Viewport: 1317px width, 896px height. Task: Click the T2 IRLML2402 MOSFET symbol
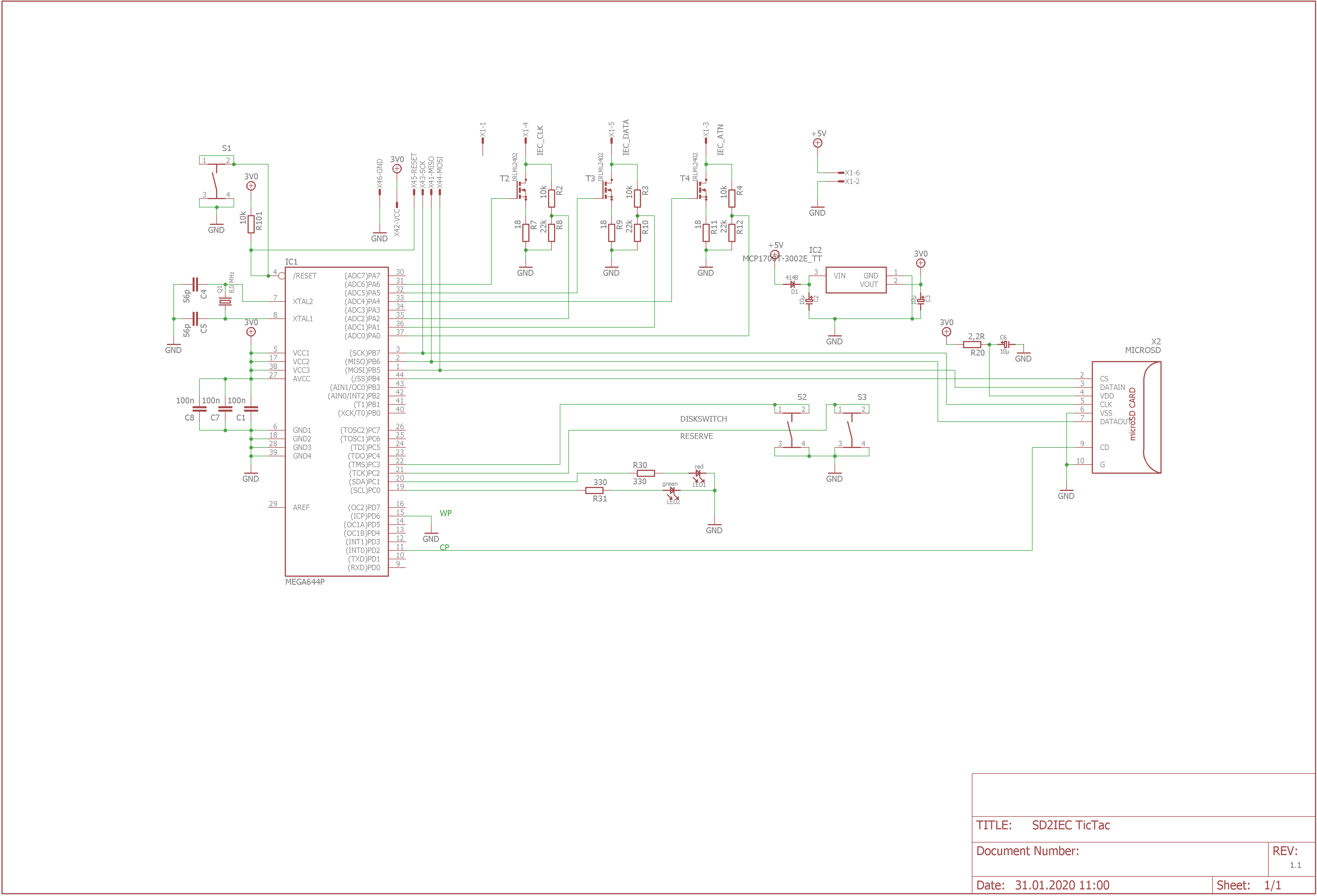point(521,190)
